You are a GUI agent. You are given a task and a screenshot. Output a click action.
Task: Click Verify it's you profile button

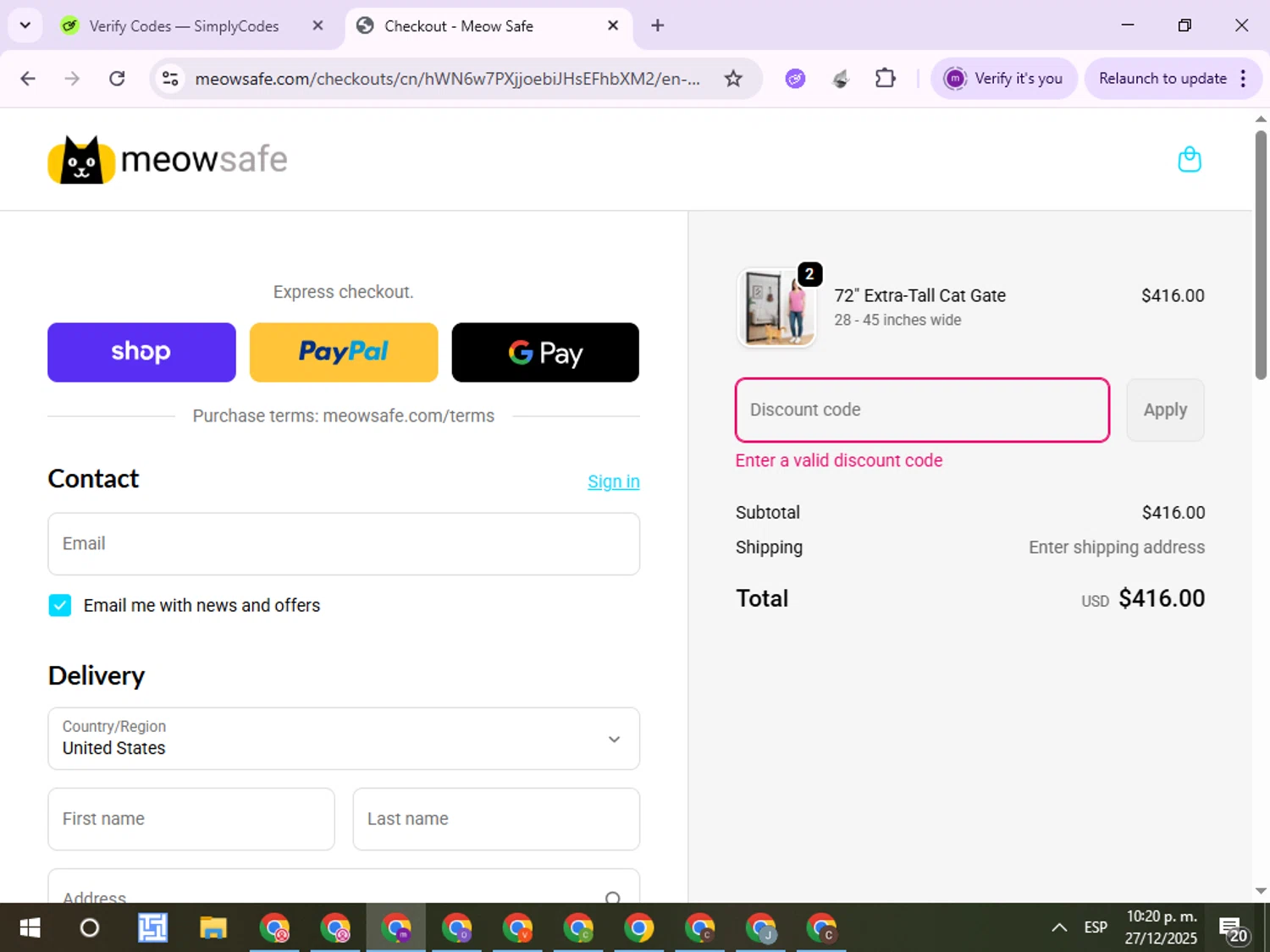[1003, 79]
